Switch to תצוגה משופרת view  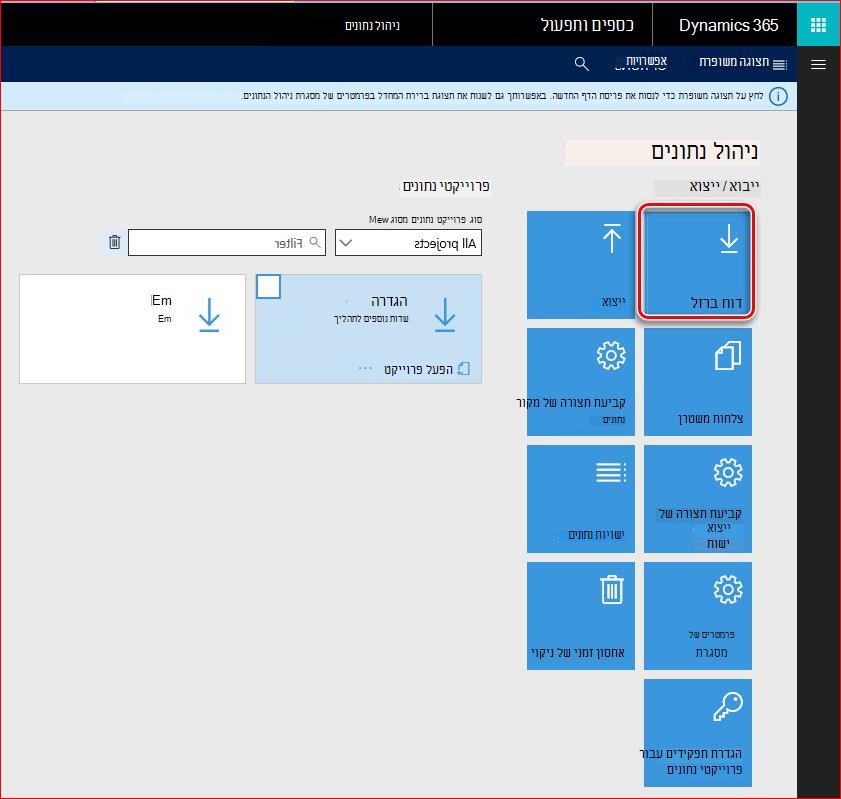[x=743, y=63]
